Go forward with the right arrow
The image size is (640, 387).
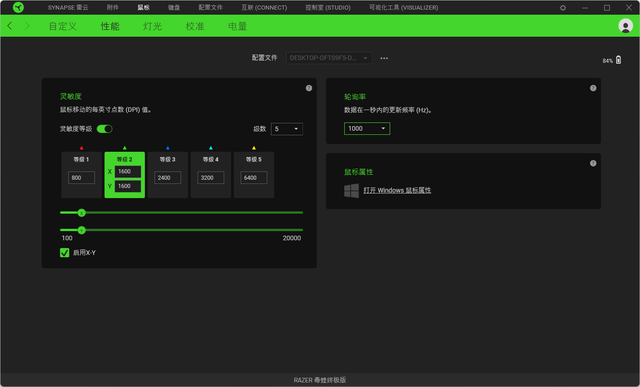point(27,26)
